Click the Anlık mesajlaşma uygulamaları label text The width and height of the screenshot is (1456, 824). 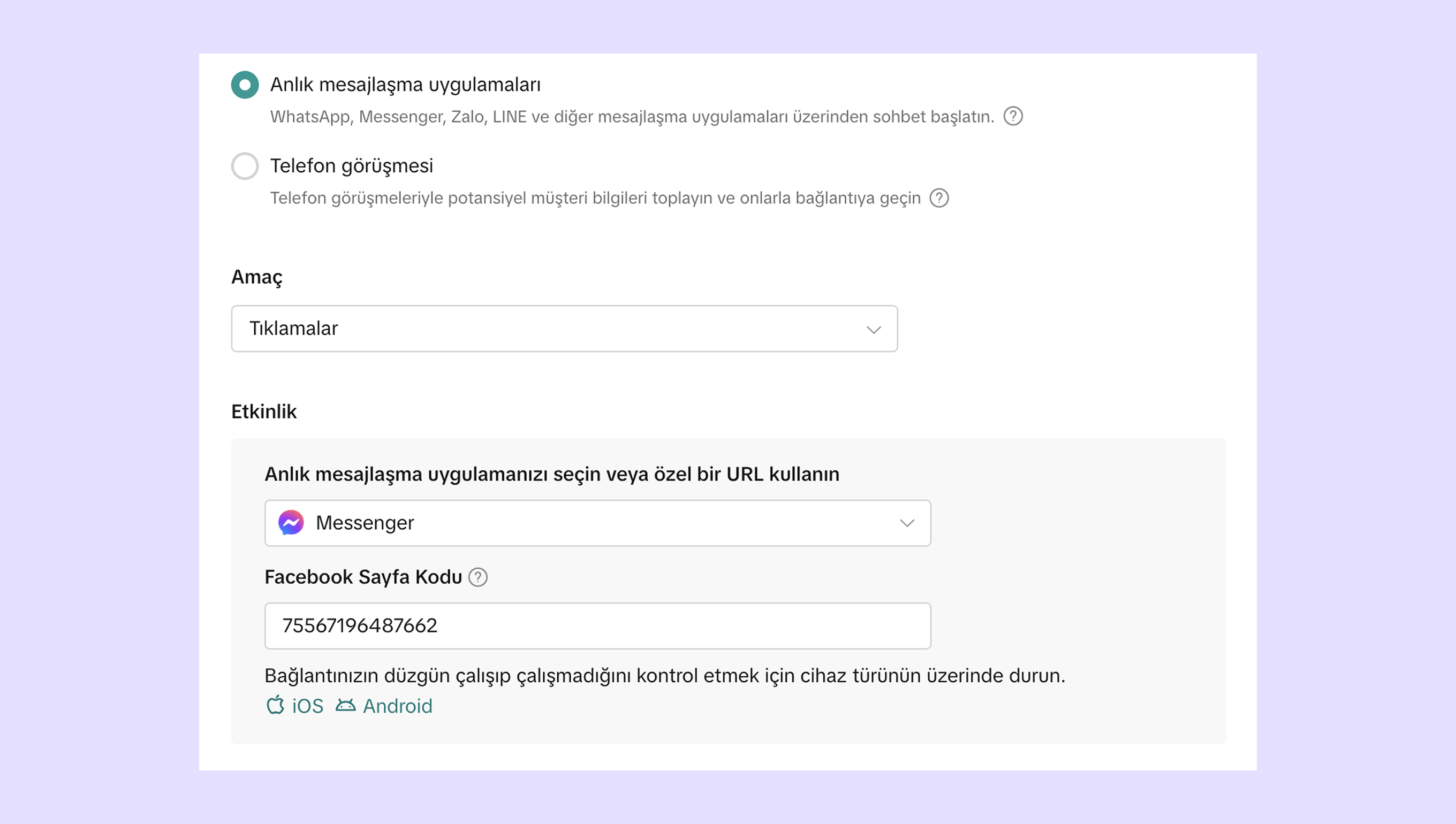[x=405, y=85]
